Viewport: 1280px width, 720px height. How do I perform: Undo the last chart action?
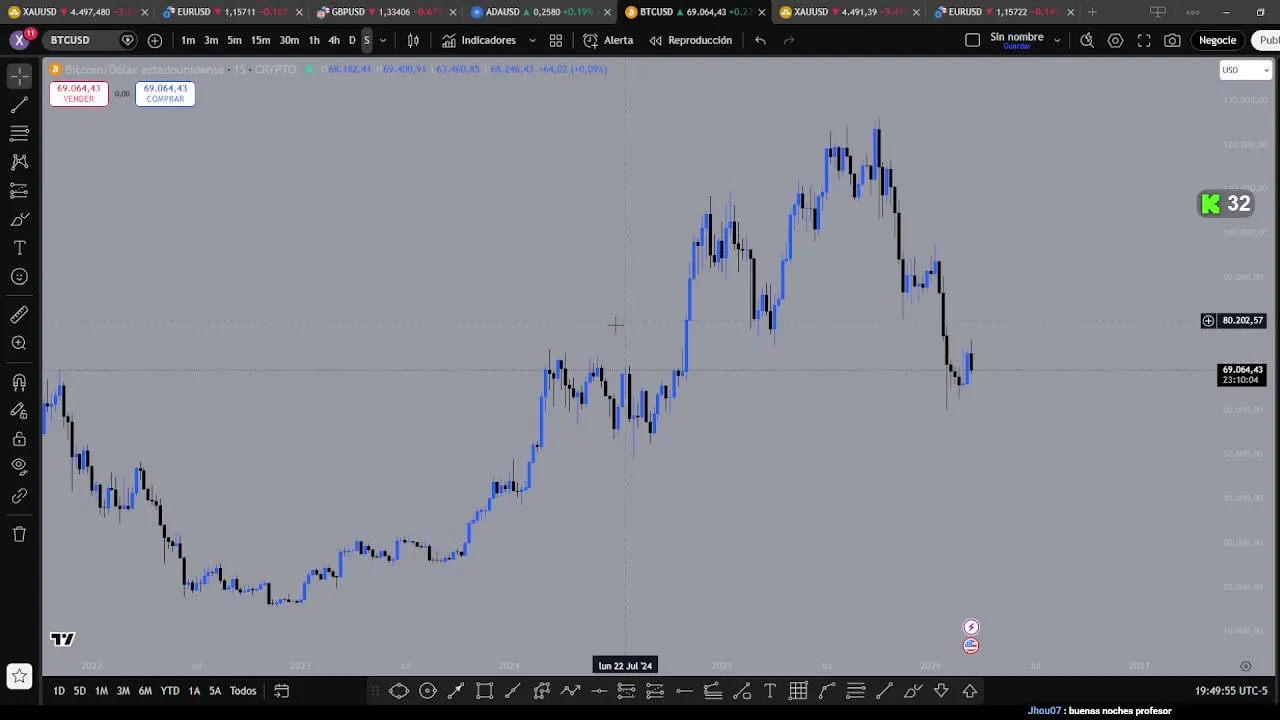760,40
